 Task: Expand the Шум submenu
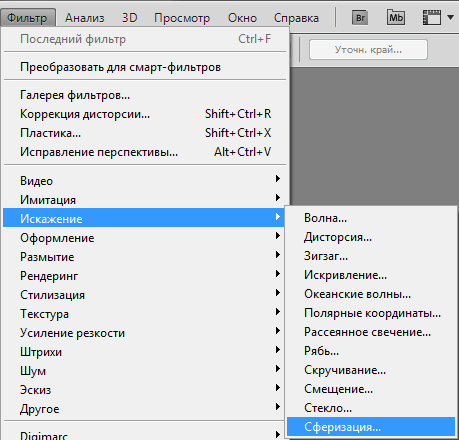[x=145, y=371]
